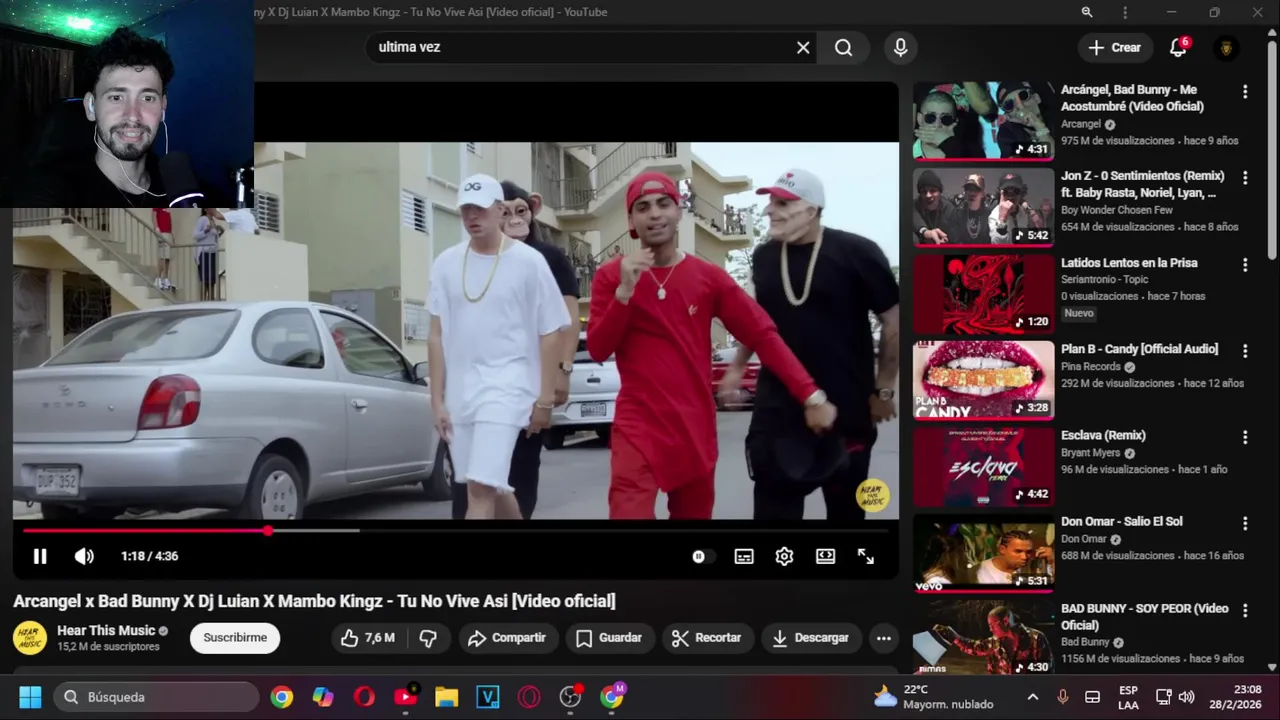Dislike the video with thumbs-down
Viewport: 1280px width, 720px height.
point(428,638)
